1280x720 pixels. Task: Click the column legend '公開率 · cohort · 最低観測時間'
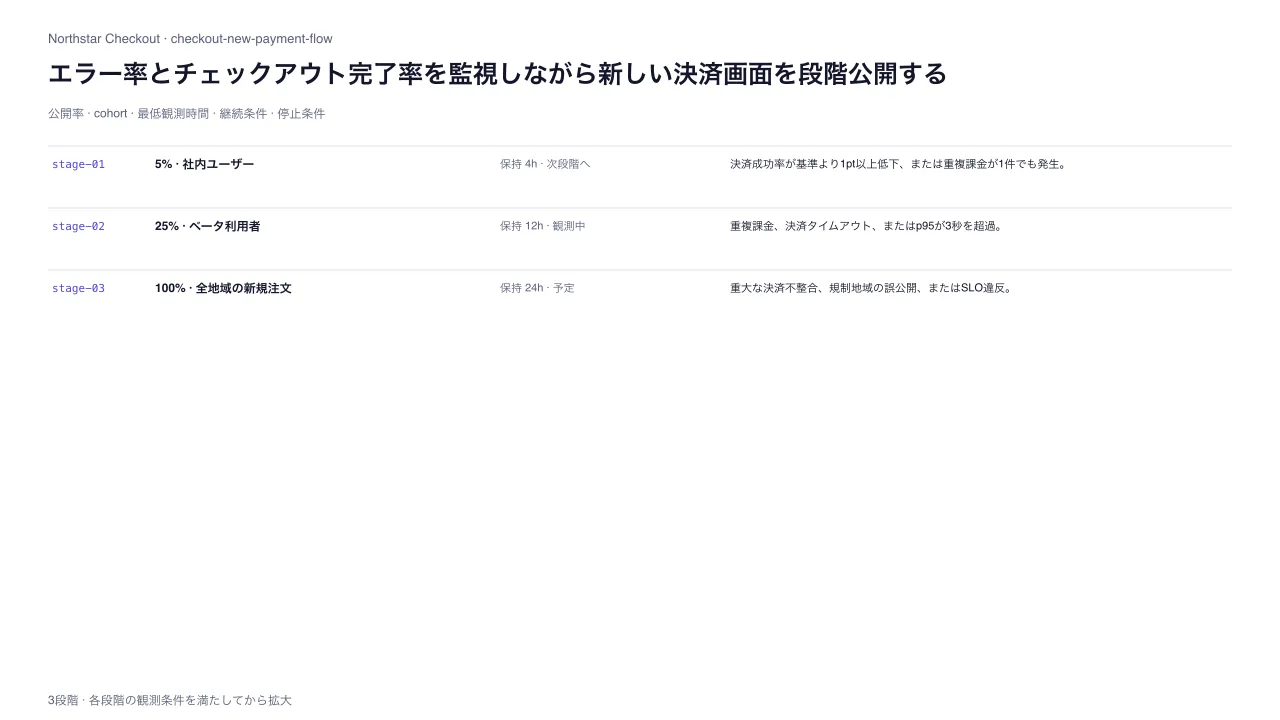[186, 114]
